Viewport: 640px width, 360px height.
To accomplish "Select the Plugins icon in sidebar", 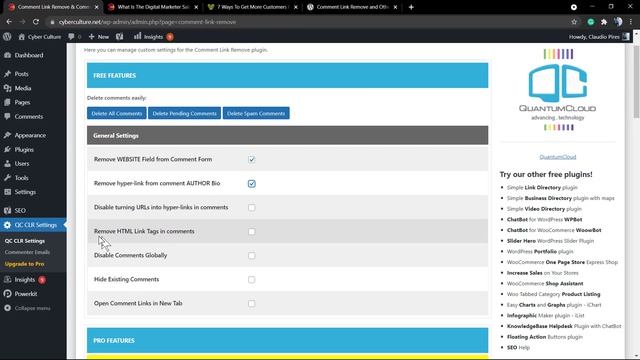I will [x=7, y=149].
